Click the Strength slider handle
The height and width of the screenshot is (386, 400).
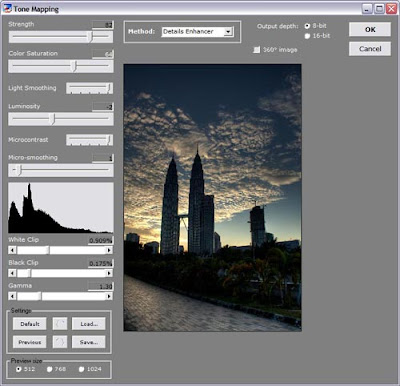pyautogui.click(x=90, y=37)
